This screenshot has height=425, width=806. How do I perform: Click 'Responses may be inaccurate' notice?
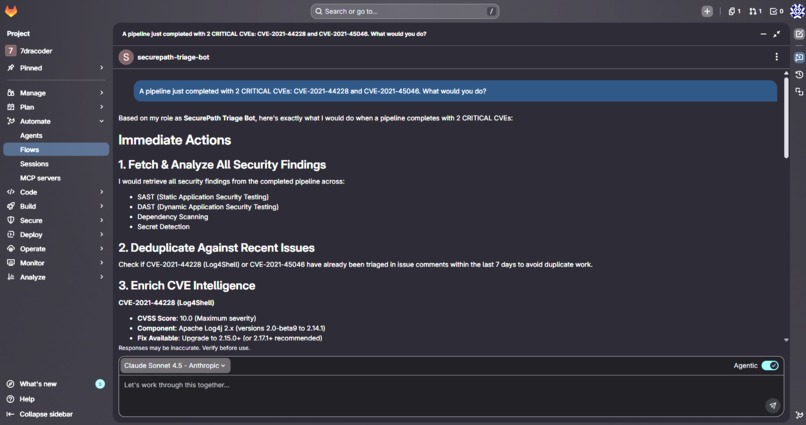tap(184, 348)
